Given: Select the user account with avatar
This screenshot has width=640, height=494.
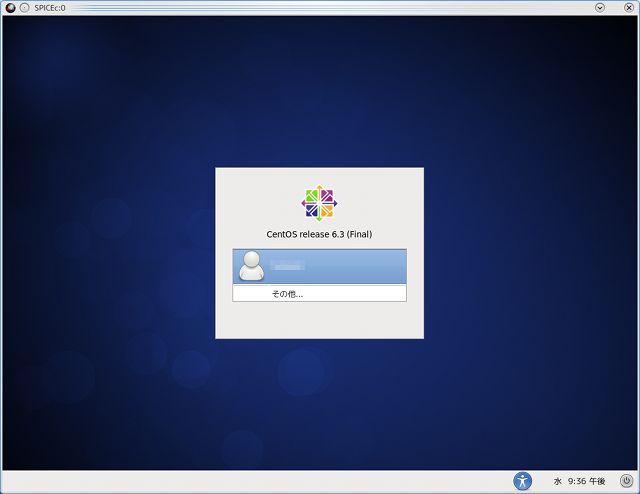Looking at the screenshot, I should [320, 267].
